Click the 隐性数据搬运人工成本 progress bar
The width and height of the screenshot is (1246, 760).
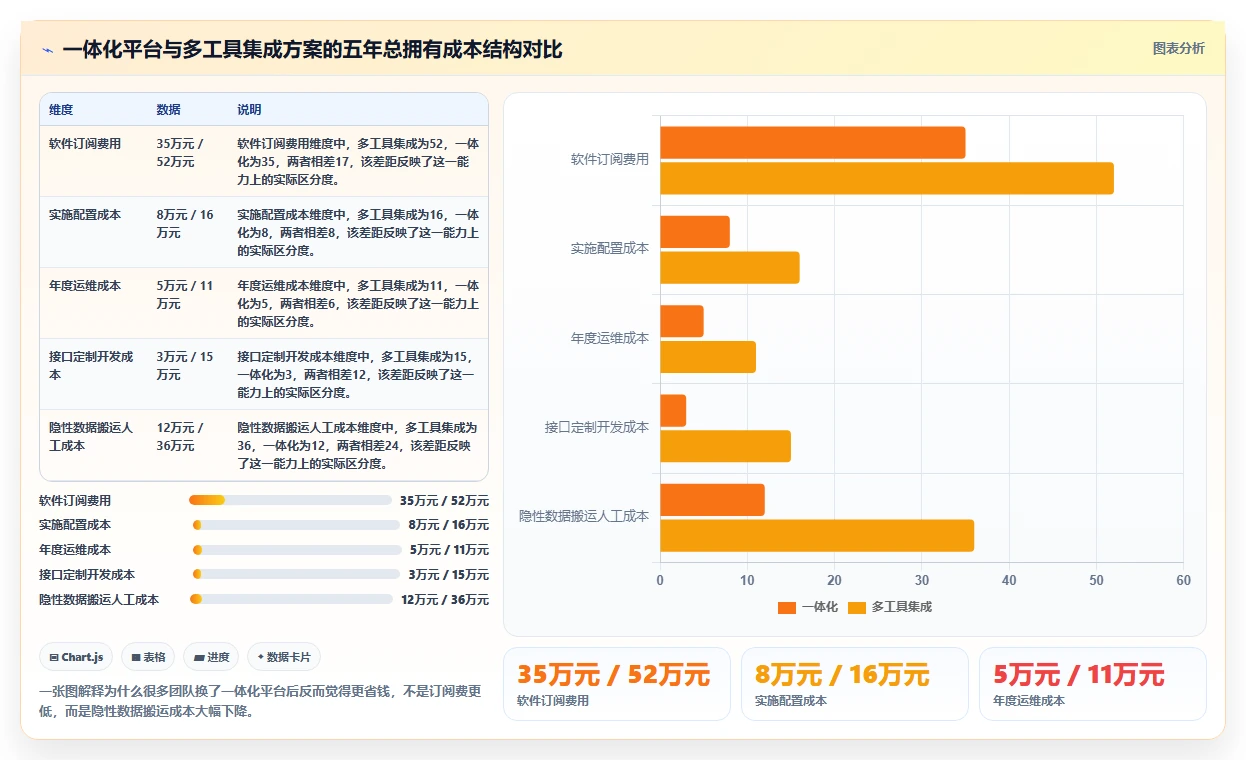291,600
